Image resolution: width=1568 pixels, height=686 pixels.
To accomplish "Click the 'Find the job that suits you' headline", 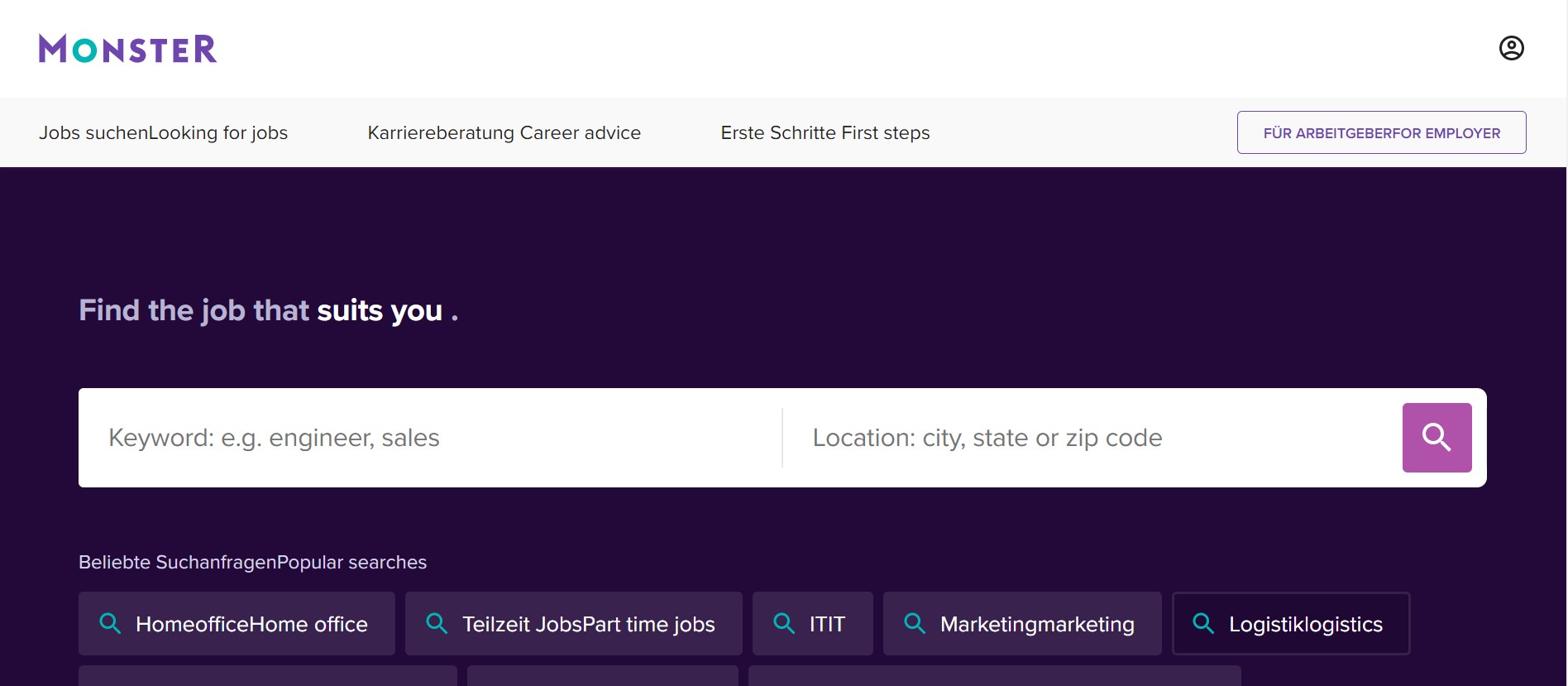I will (269, 310).
